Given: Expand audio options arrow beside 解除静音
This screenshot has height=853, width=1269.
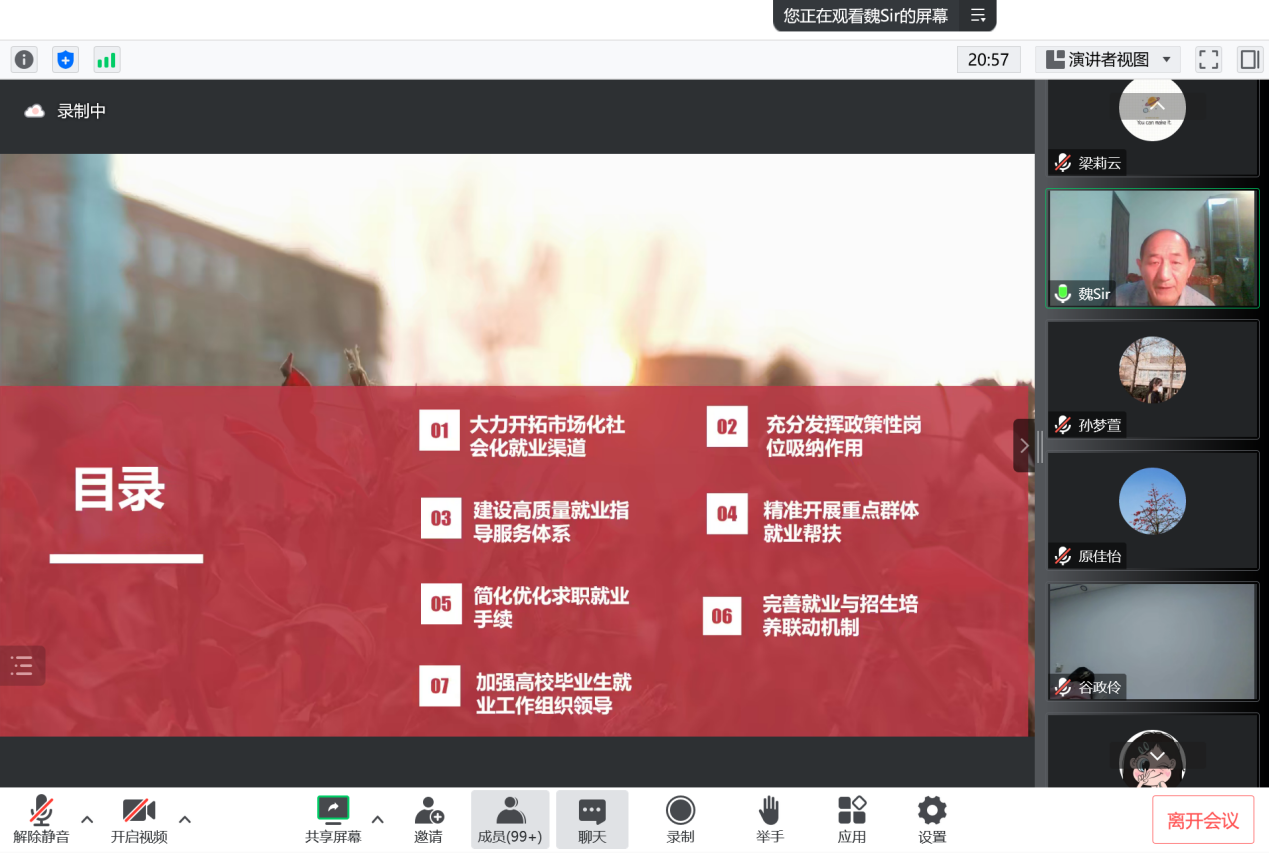Looking at the screenshot, I should [87, 819].
